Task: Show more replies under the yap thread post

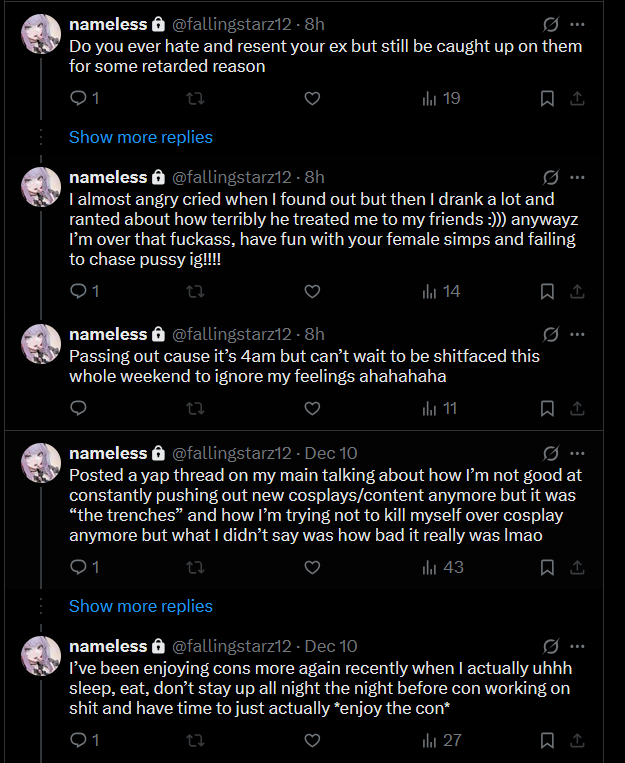Action: click(x=141, y=606)
